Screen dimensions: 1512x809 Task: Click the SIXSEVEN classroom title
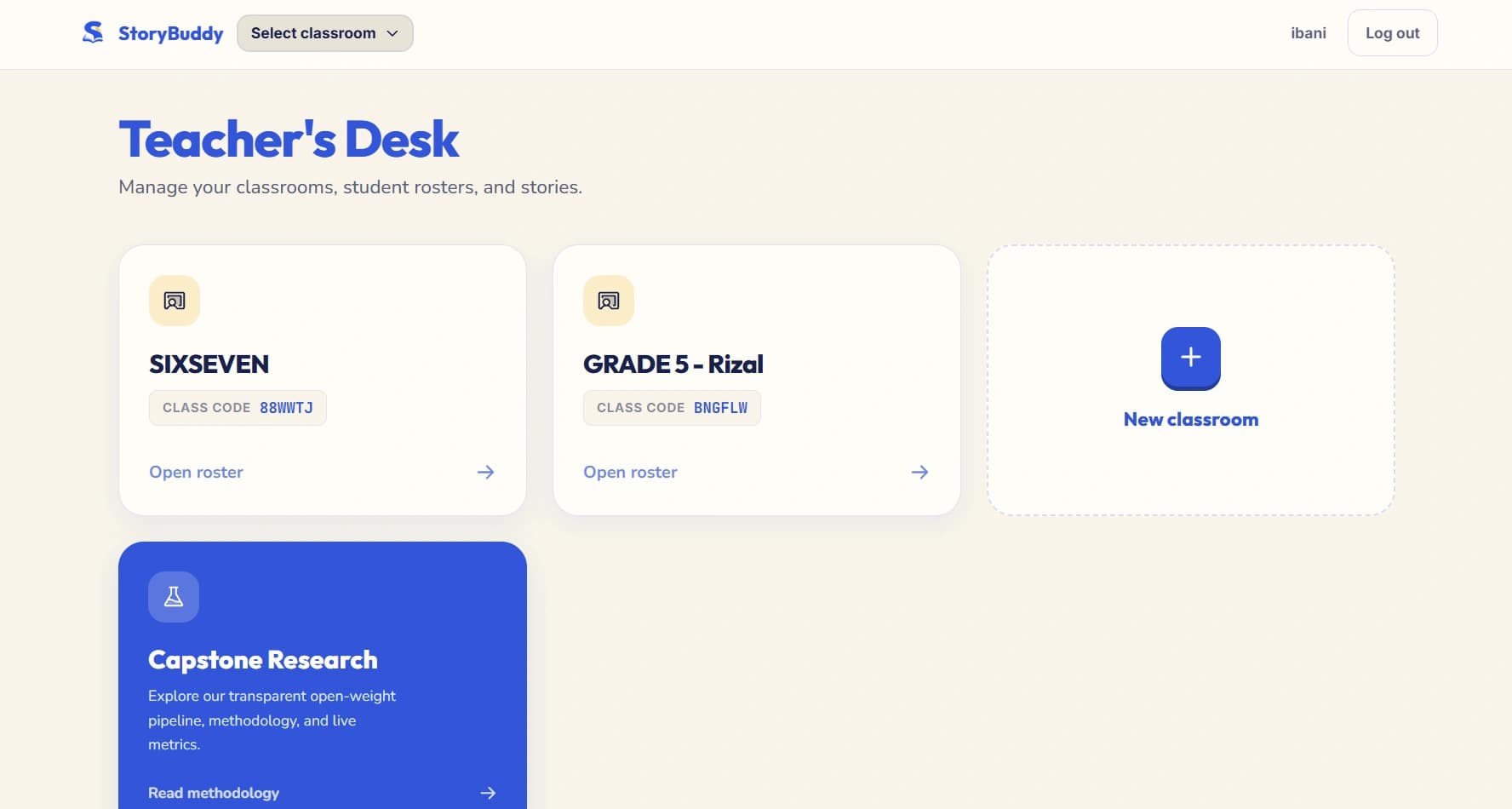click(209, 364)
